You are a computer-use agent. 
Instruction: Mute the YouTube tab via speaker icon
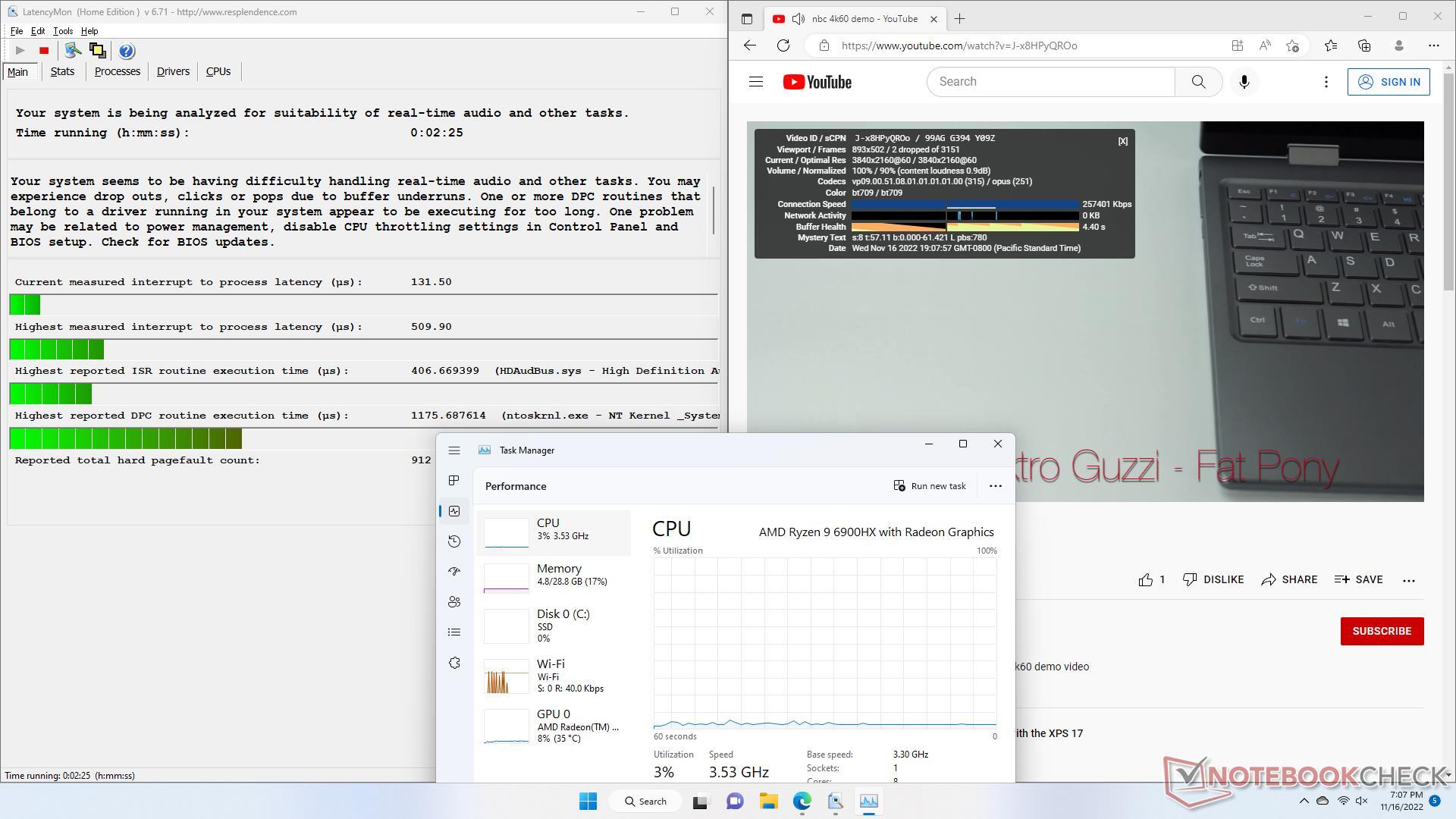(799, 19)
